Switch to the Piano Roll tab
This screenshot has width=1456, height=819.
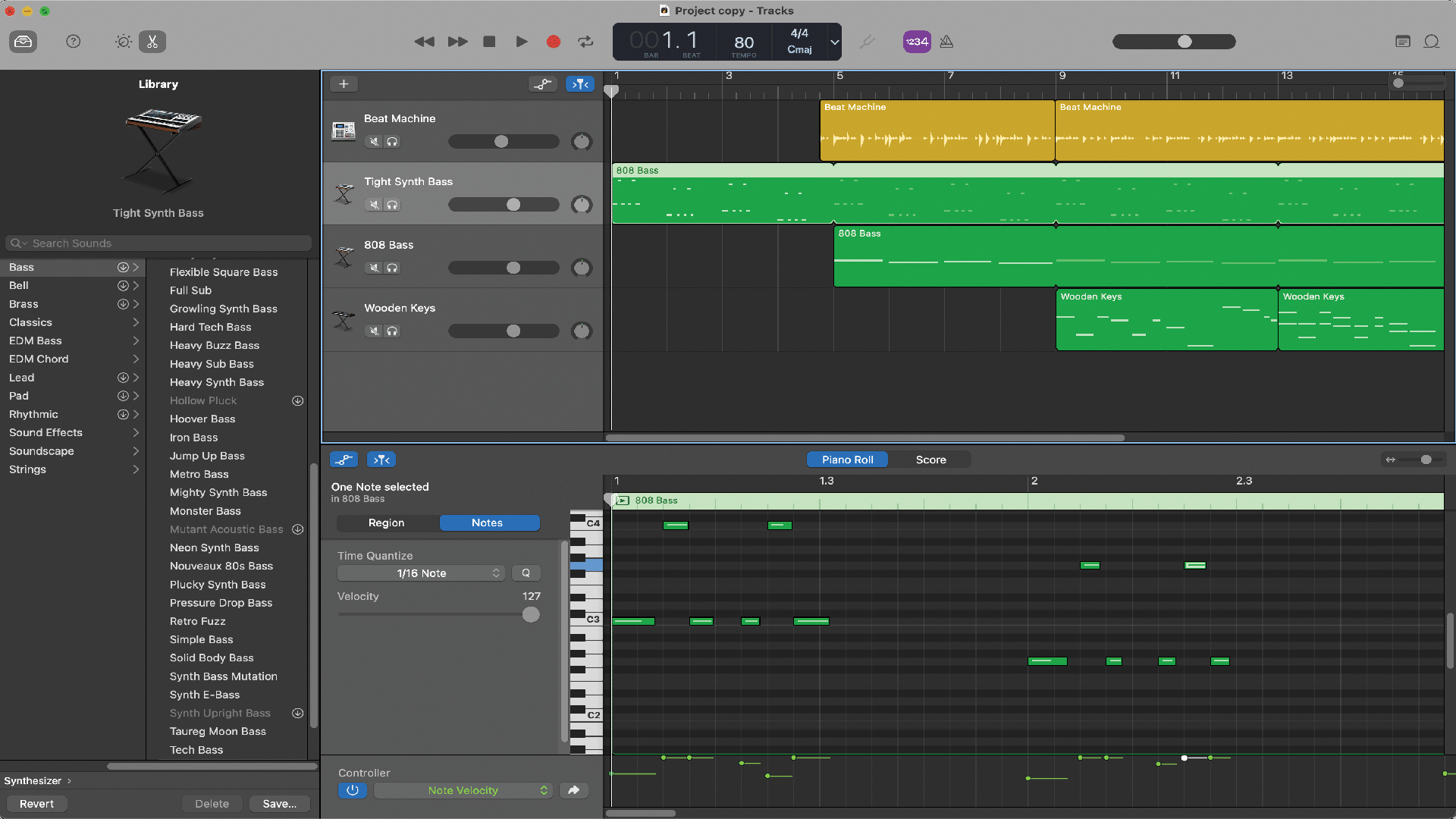tap(848, 460)
